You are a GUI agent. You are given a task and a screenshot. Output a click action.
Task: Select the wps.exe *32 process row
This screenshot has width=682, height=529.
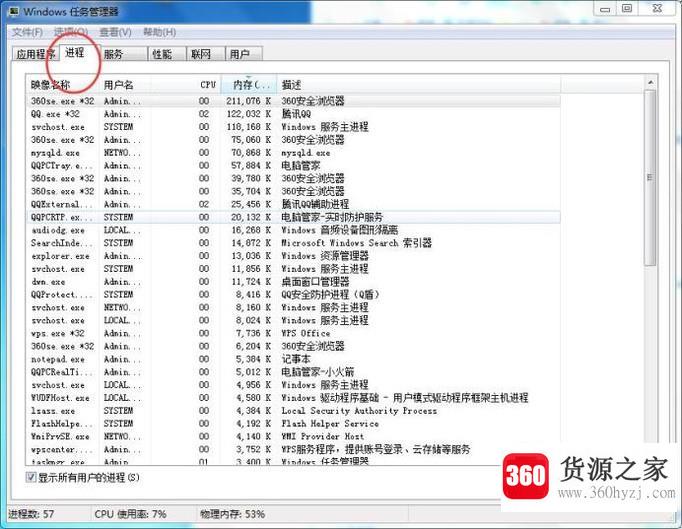(293, 333)
